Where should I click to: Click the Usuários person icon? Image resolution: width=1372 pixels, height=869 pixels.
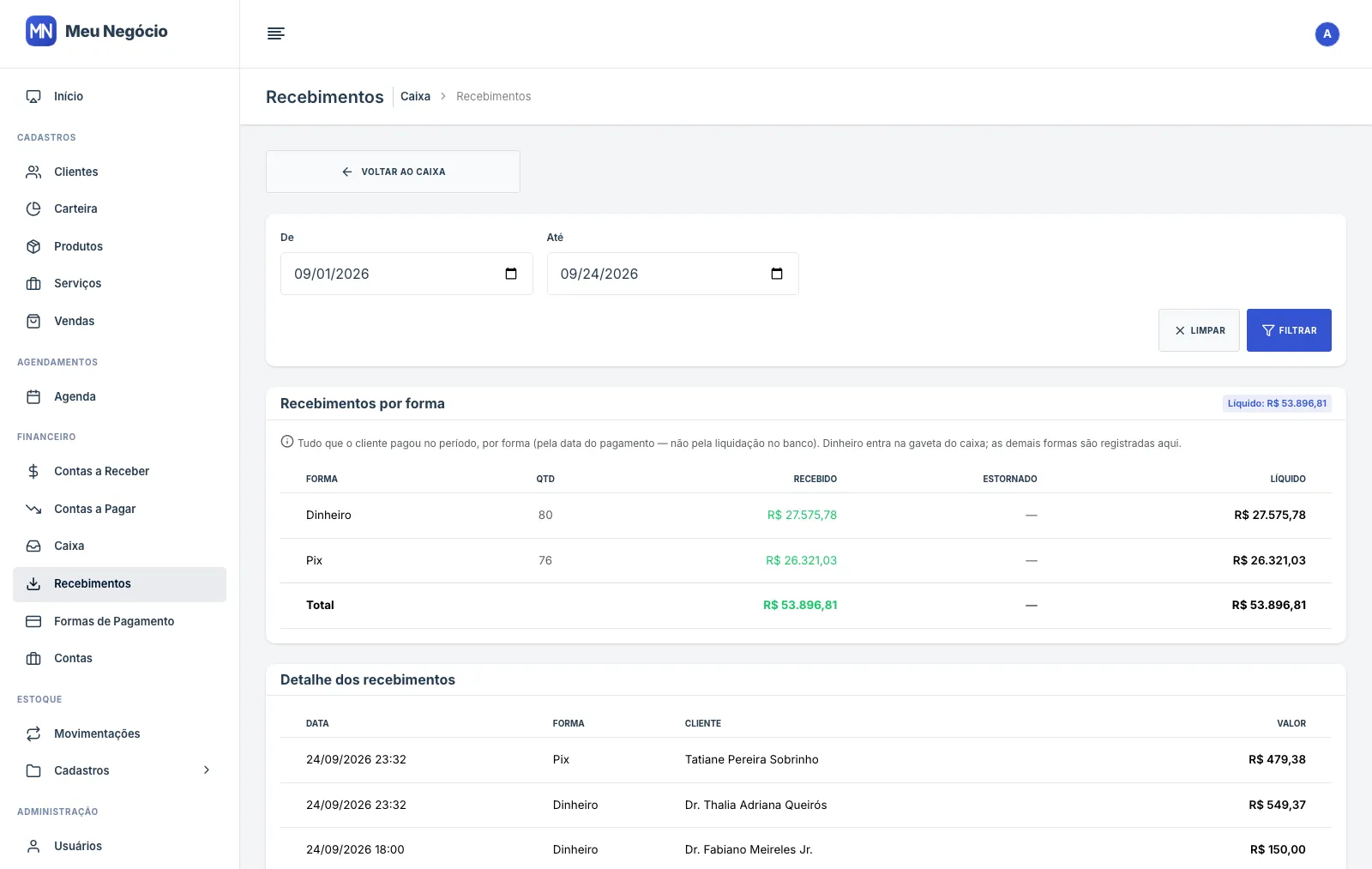[x=33, y=846]
